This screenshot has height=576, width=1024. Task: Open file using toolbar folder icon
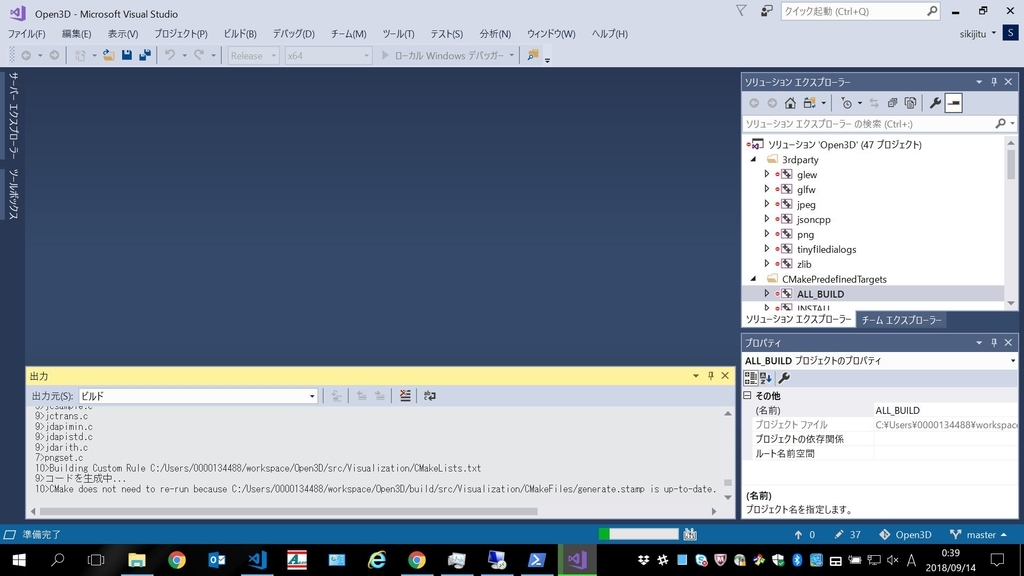tap(108, 56)
